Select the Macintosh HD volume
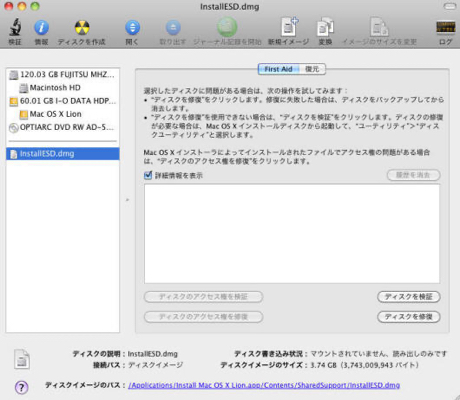460x400 pixels. [x=63, y=88]
